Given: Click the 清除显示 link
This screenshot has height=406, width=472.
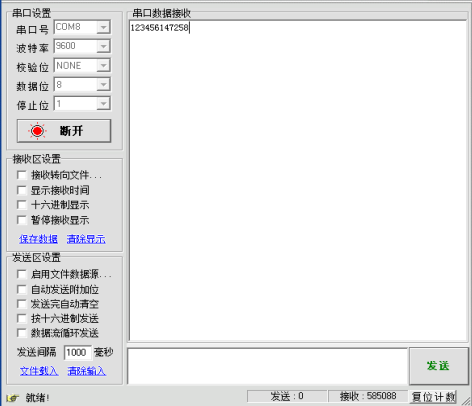Looking at the screenshot, I should coord(86,239).
